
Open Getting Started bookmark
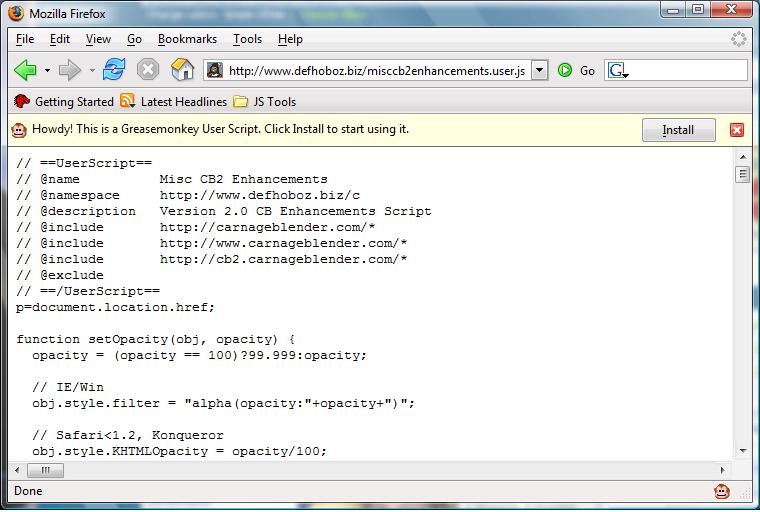(x=63, y=101)
